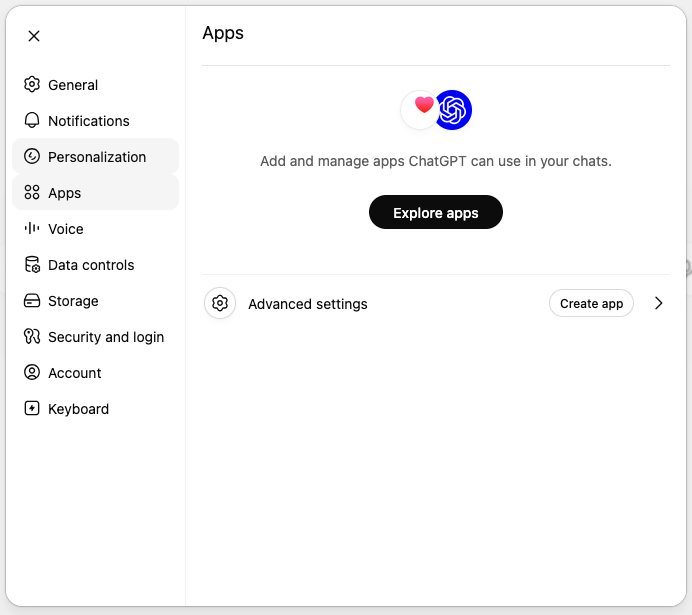Click the Notifications bell icon
This screenshot has width=692, height=615.
tap(32, 120)
